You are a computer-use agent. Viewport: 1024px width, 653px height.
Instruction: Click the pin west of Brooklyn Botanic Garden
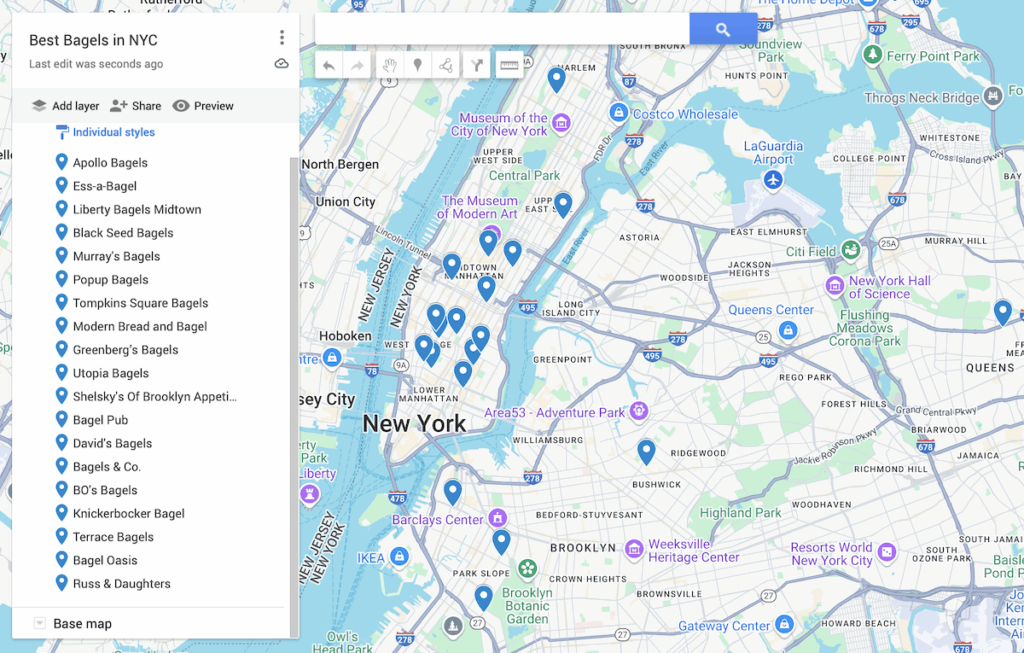click(483, 598)
